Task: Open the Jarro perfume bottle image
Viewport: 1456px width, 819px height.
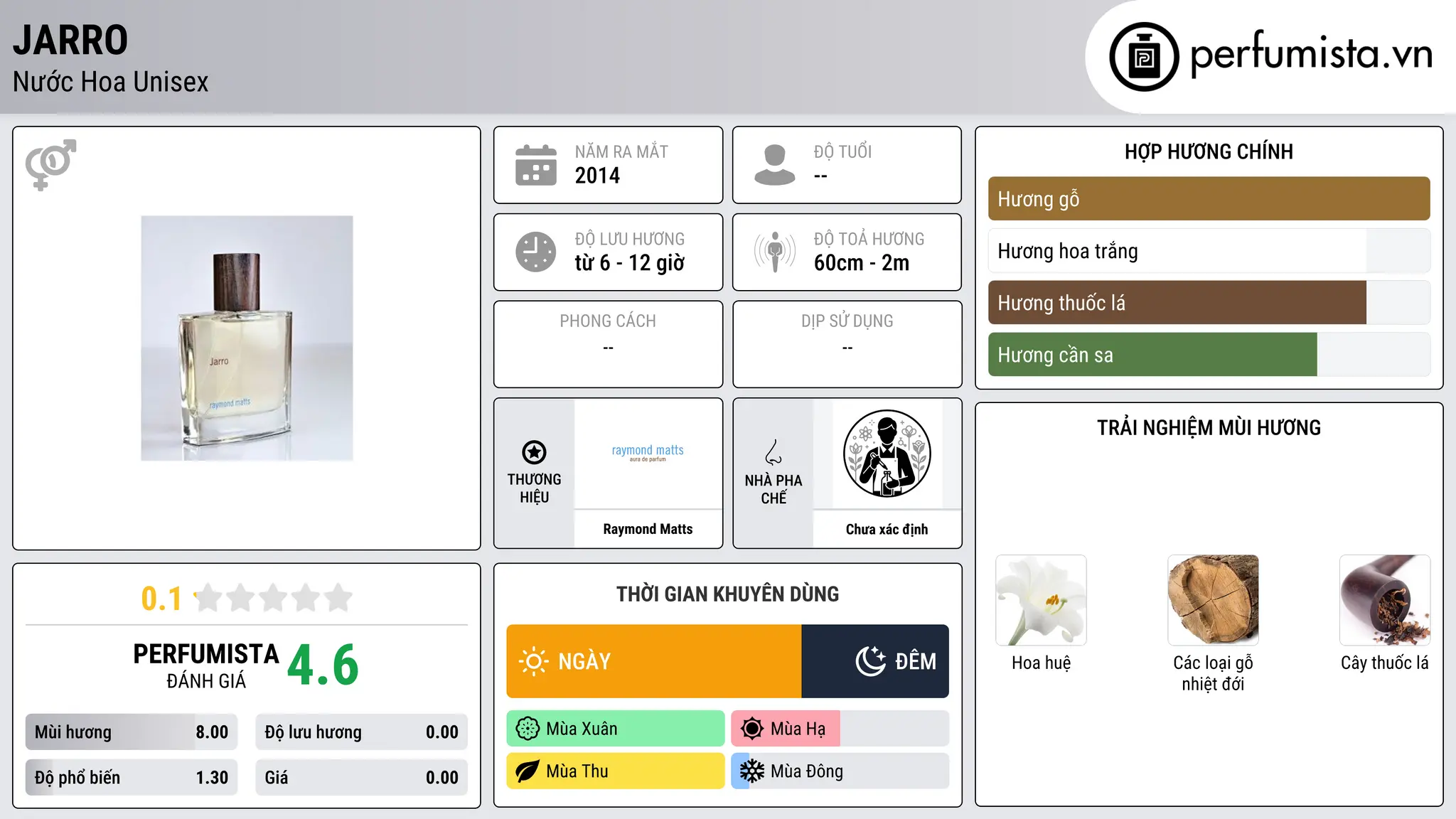Action: [247, 338]
